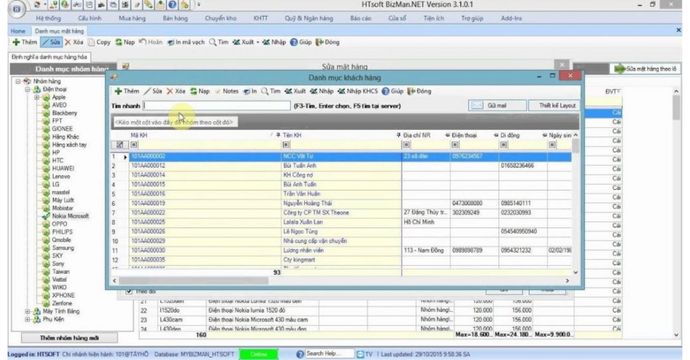Open the Chuyển kho menu

(220, 18)
